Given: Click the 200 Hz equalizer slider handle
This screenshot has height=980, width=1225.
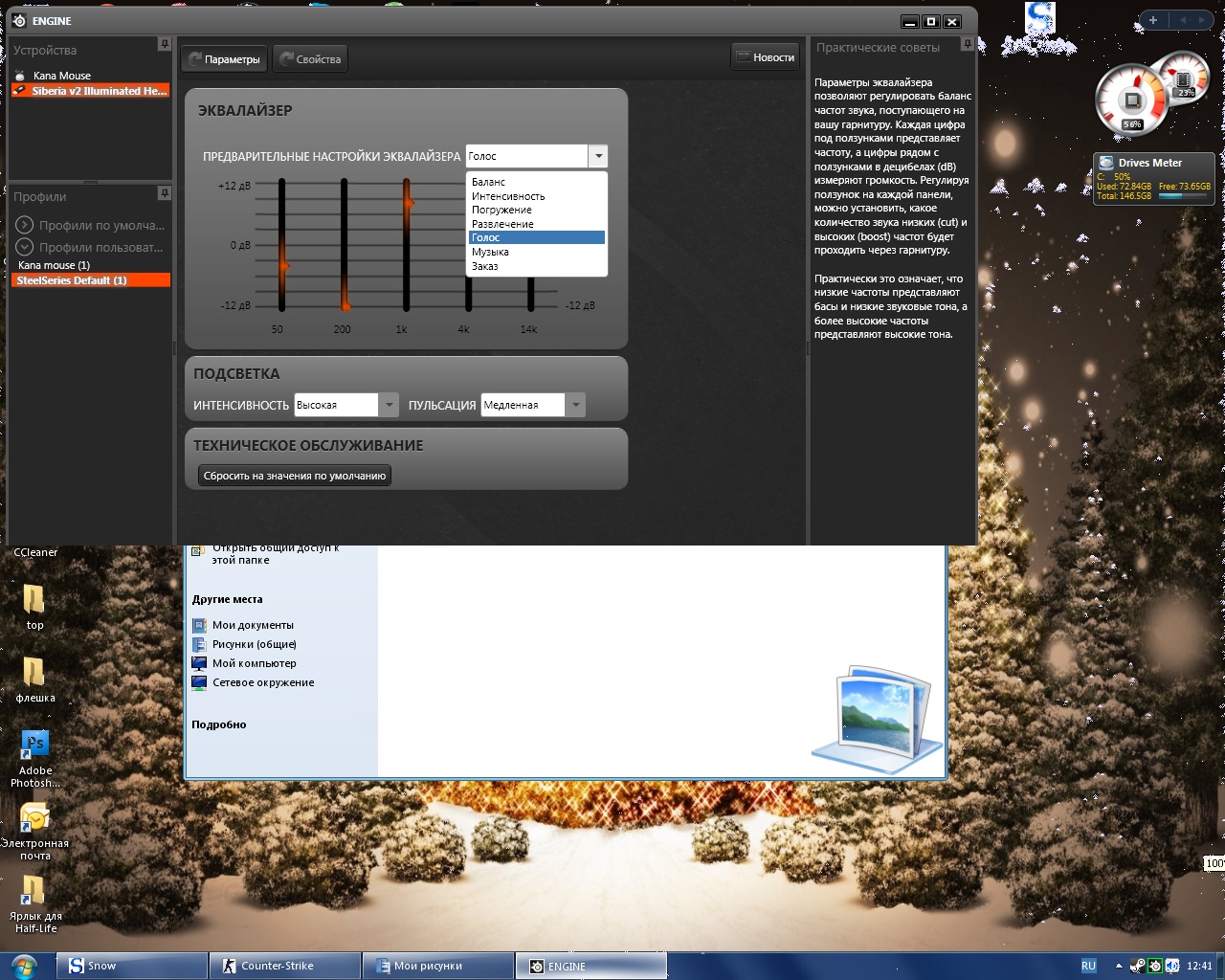Looking at the screenshot, I should [x=345, y=306].
